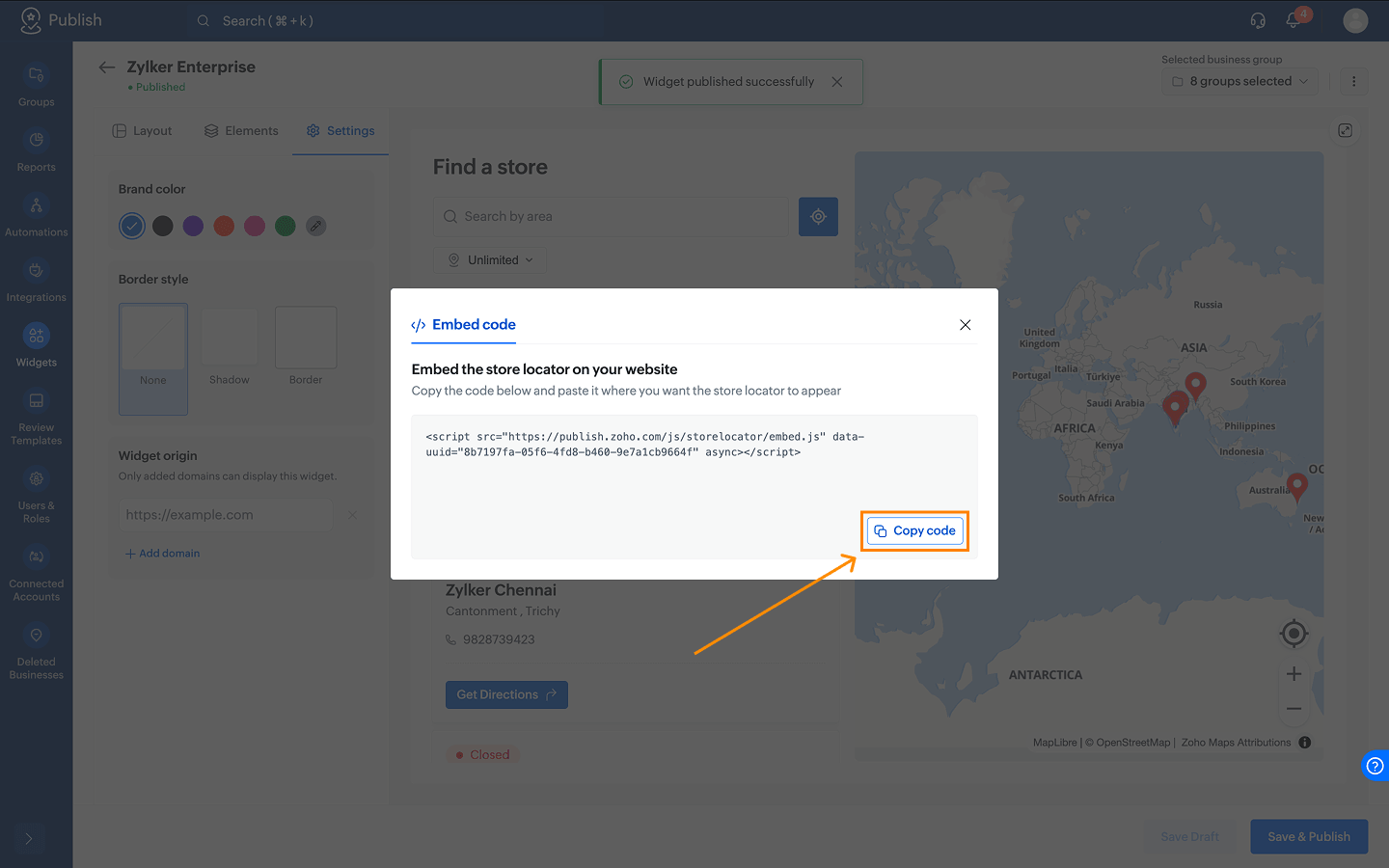
Task: Click Get Directions for Zylker Chennai
Action: (x=506, y=695)
